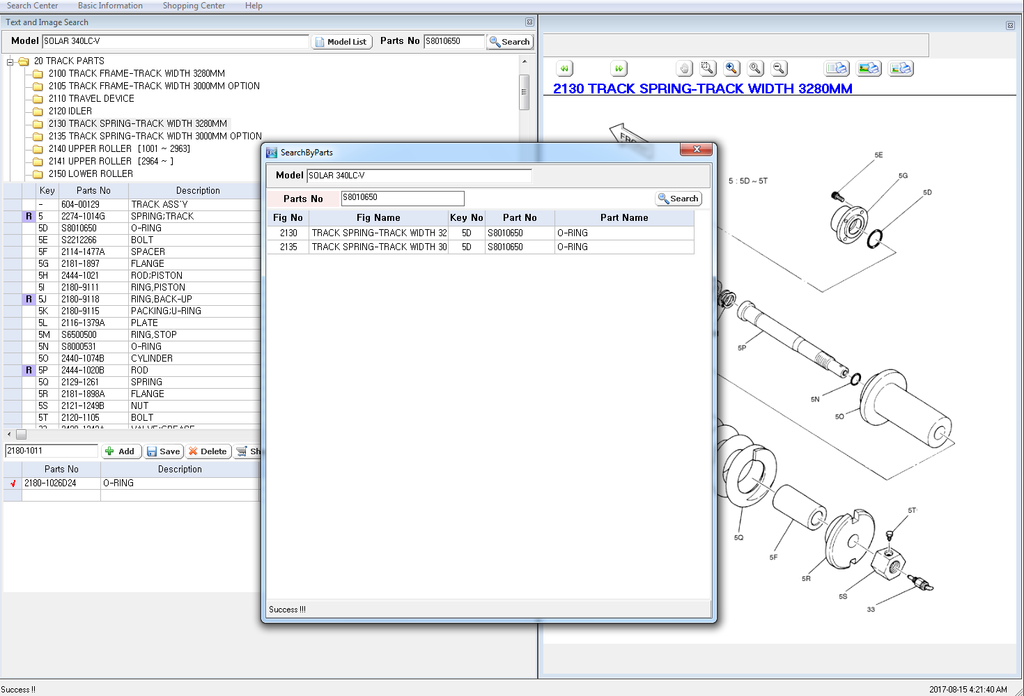Select the hand pan tool
Screen dimensions: 1024x696
point(684,68)
